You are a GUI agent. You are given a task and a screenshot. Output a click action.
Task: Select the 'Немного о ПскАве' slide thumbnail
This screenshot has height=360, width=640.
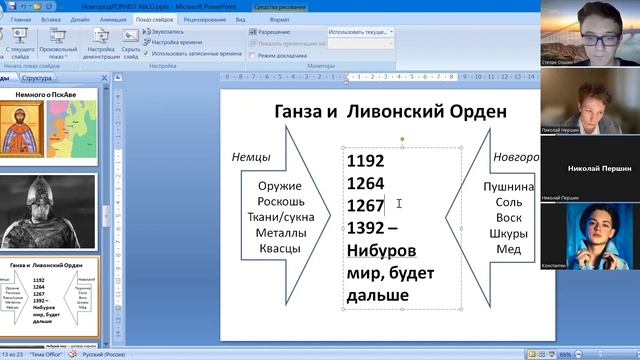point(49,127)
